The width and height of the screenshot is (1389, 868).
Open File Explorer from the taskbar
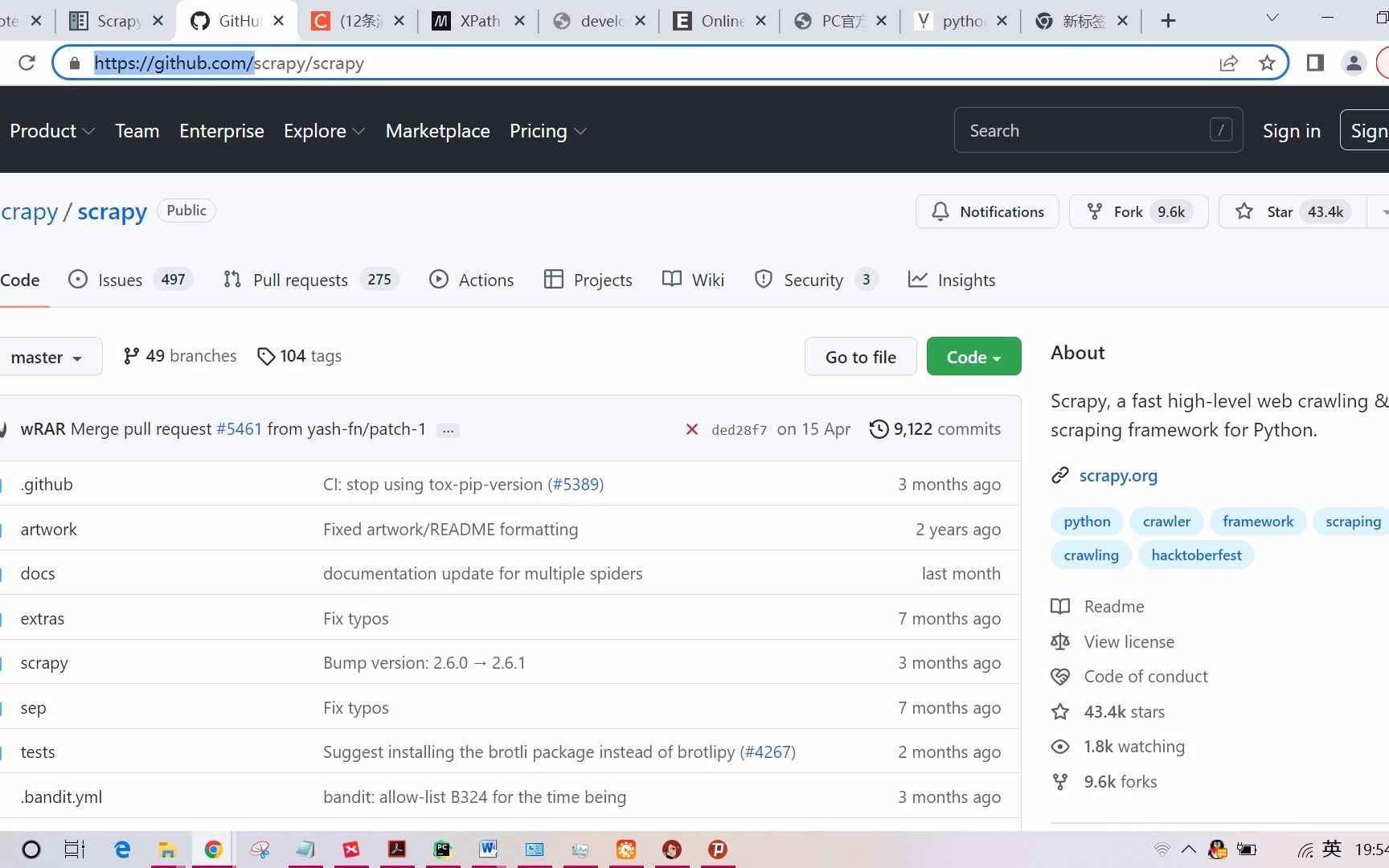coord(167,850)
